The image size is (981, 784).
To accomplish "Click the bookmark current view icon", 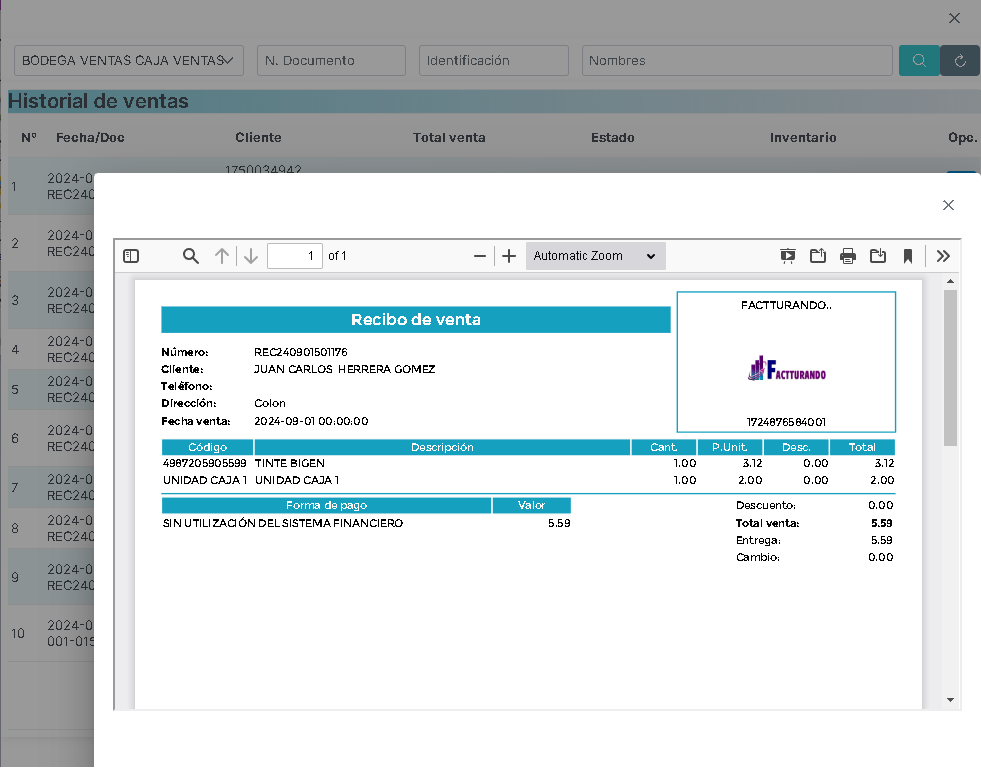I will tap(908, 256).
